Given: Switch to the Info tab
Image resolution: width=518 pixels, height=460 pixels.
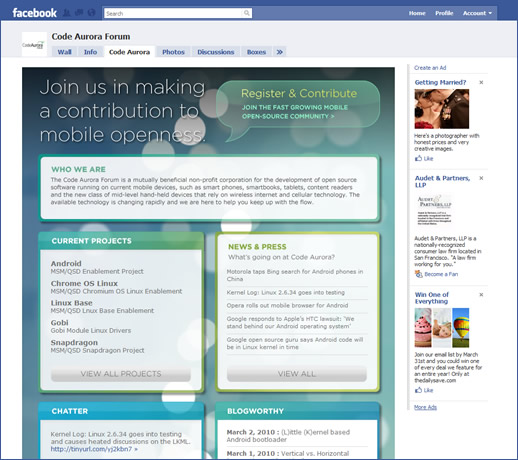Looking at the screenshot, I should [x=90, y=52].
